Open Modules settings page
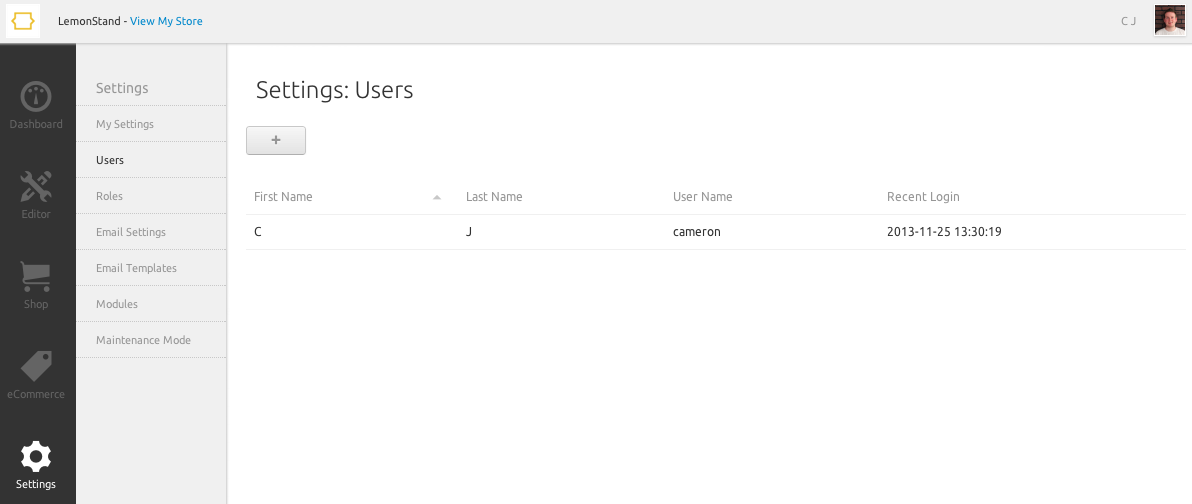The height and width of the screenshot is (504, 1192). click(x=151, y=304)
